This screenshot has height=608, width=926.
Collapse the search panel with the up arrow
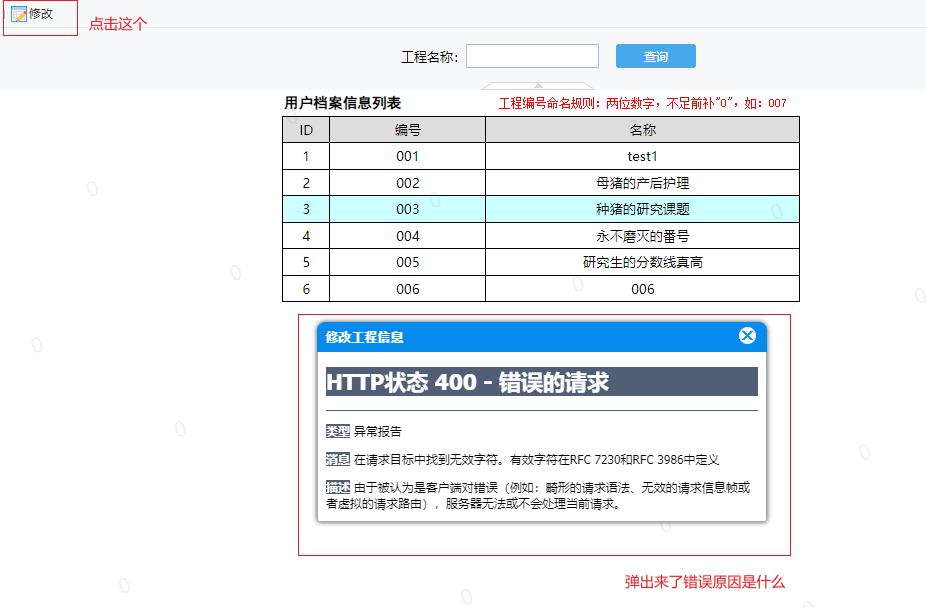coord(538,86)
